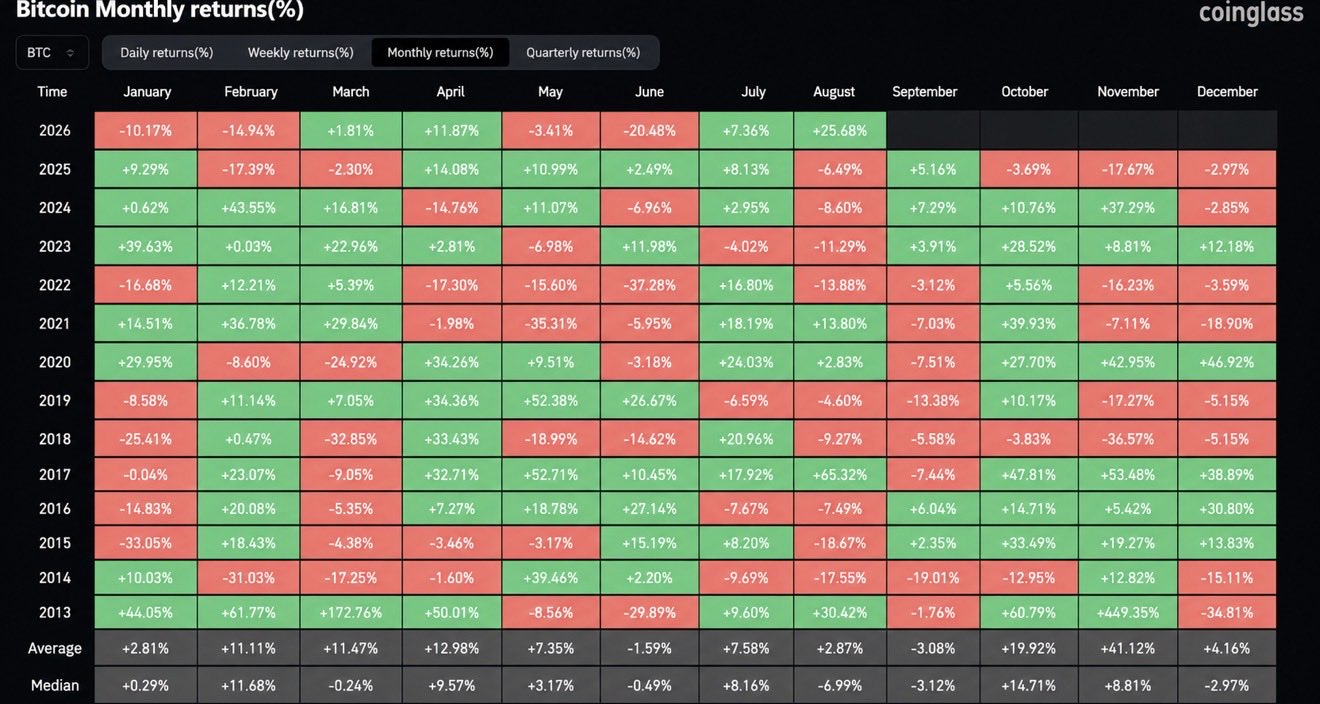Select the 2026 August +25.68% cell

[x=840, y=130]
